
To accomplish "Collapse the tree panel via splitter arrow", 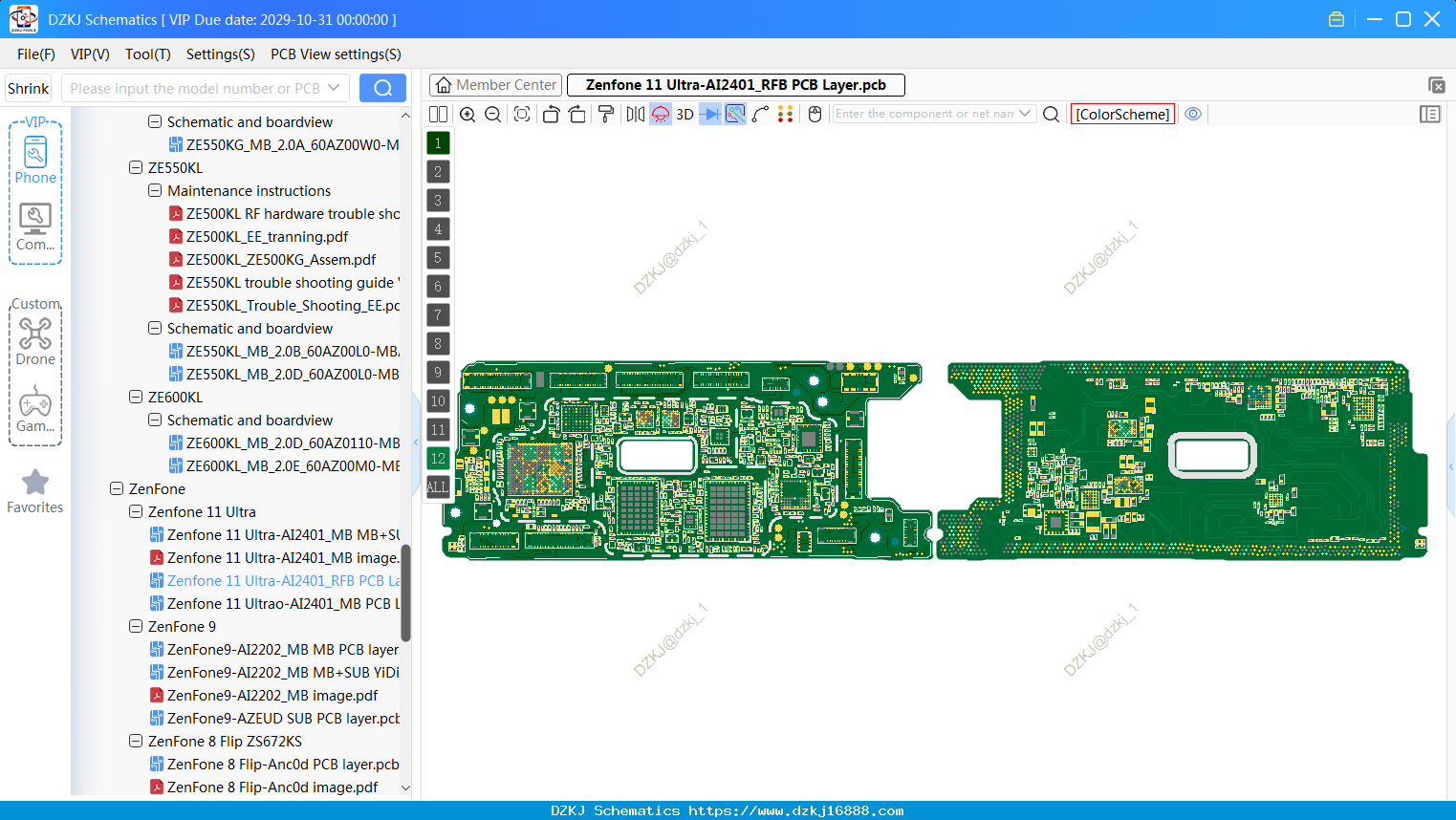I will click(416, 442).
